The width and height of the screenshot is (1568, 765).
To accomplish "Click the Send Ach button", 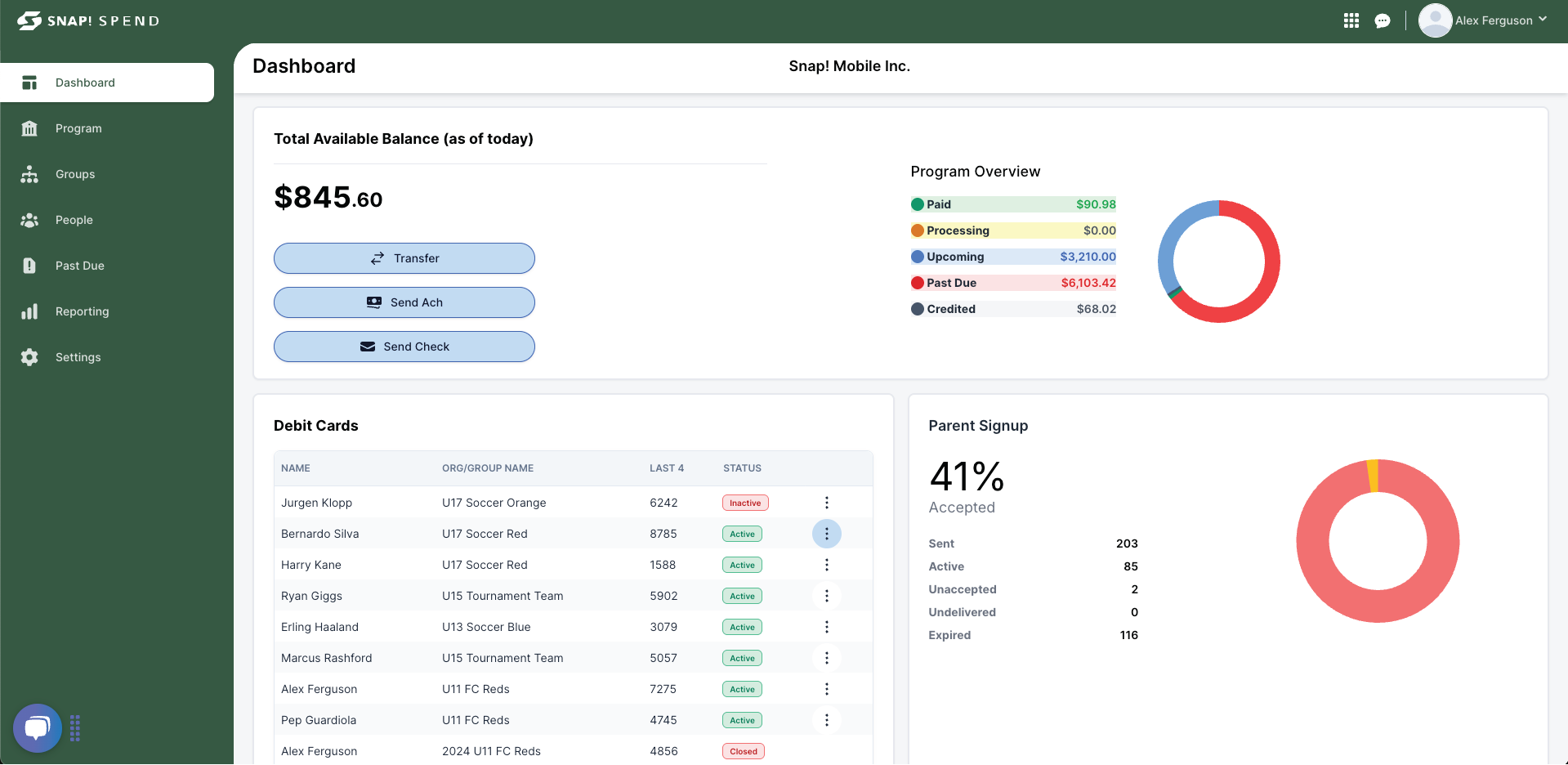I will tap(404, 302).
